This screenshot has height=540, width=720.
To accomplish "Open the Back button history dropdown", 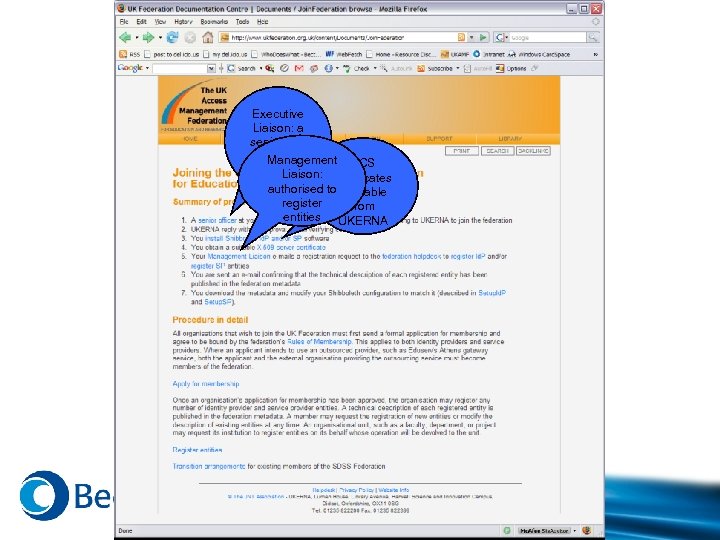I will 137,38.
